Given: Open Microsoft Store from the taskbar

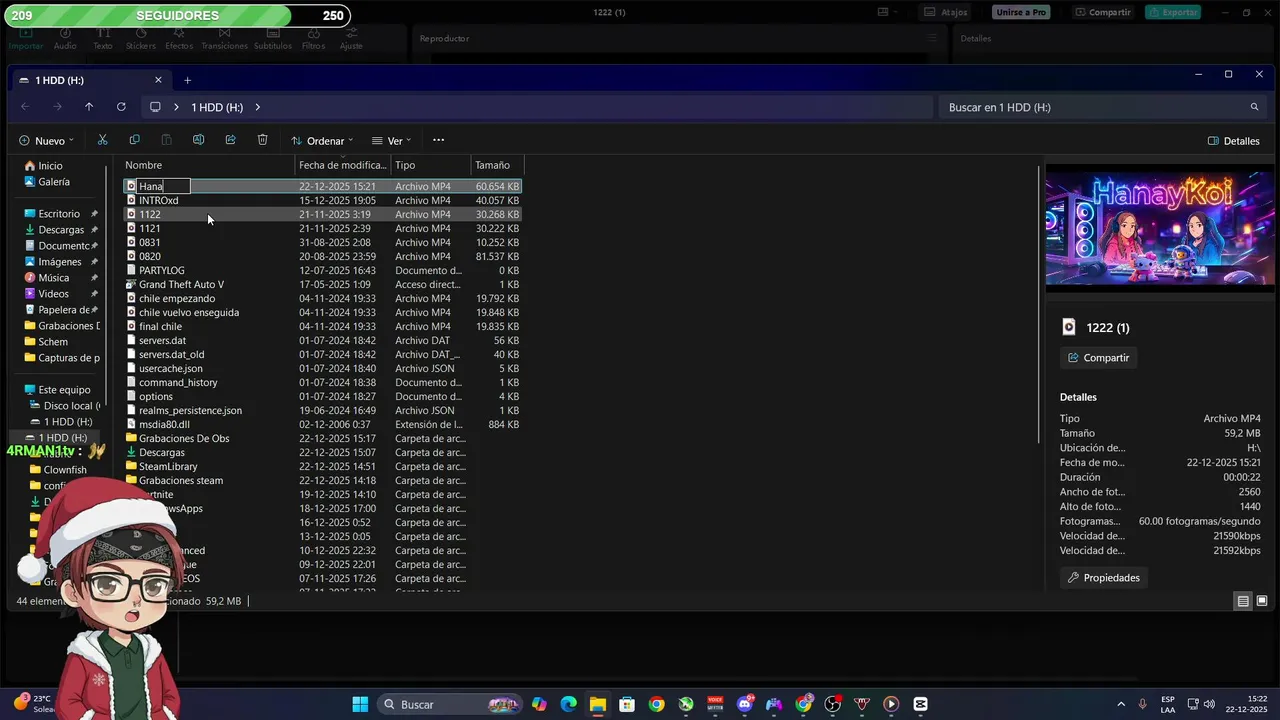Looking at the screenshot, I should [626, 704].
